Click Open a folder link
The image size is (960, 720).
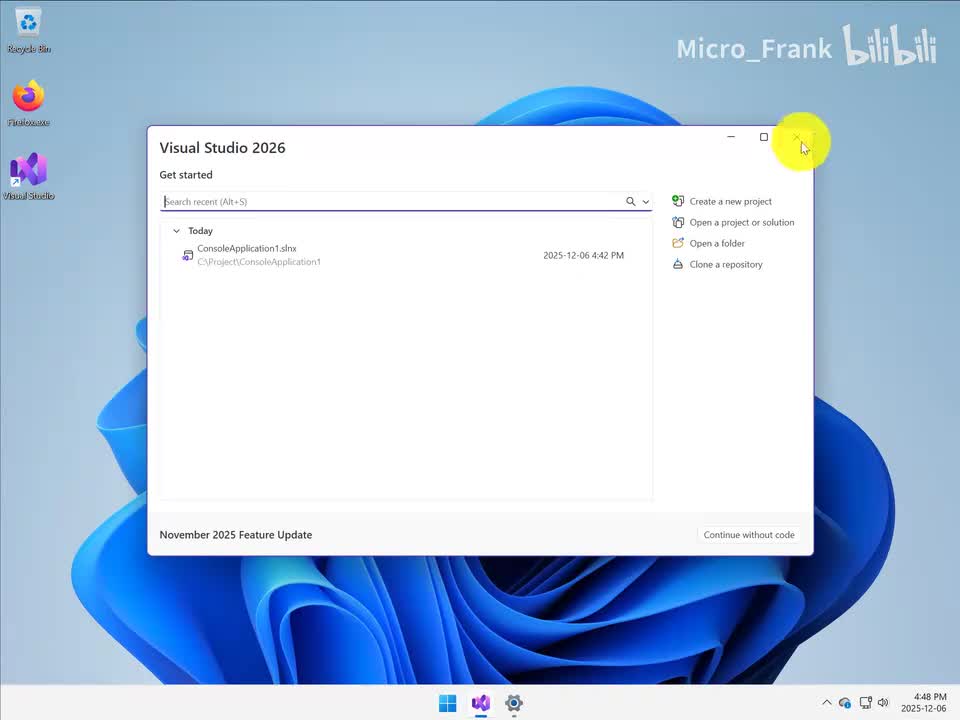717,243
